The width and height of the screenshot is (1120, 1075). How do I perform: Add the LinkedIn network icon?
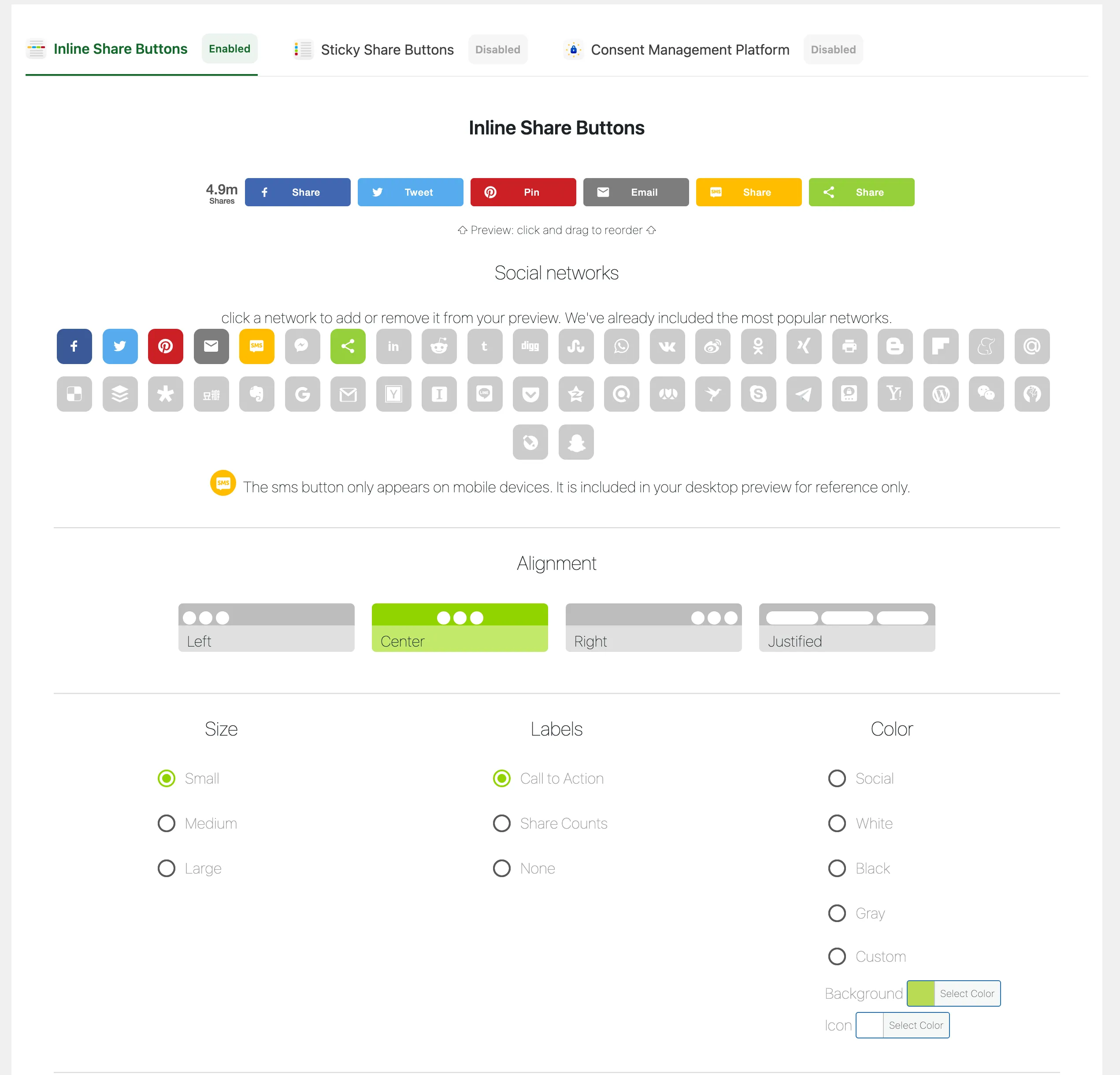393,346
